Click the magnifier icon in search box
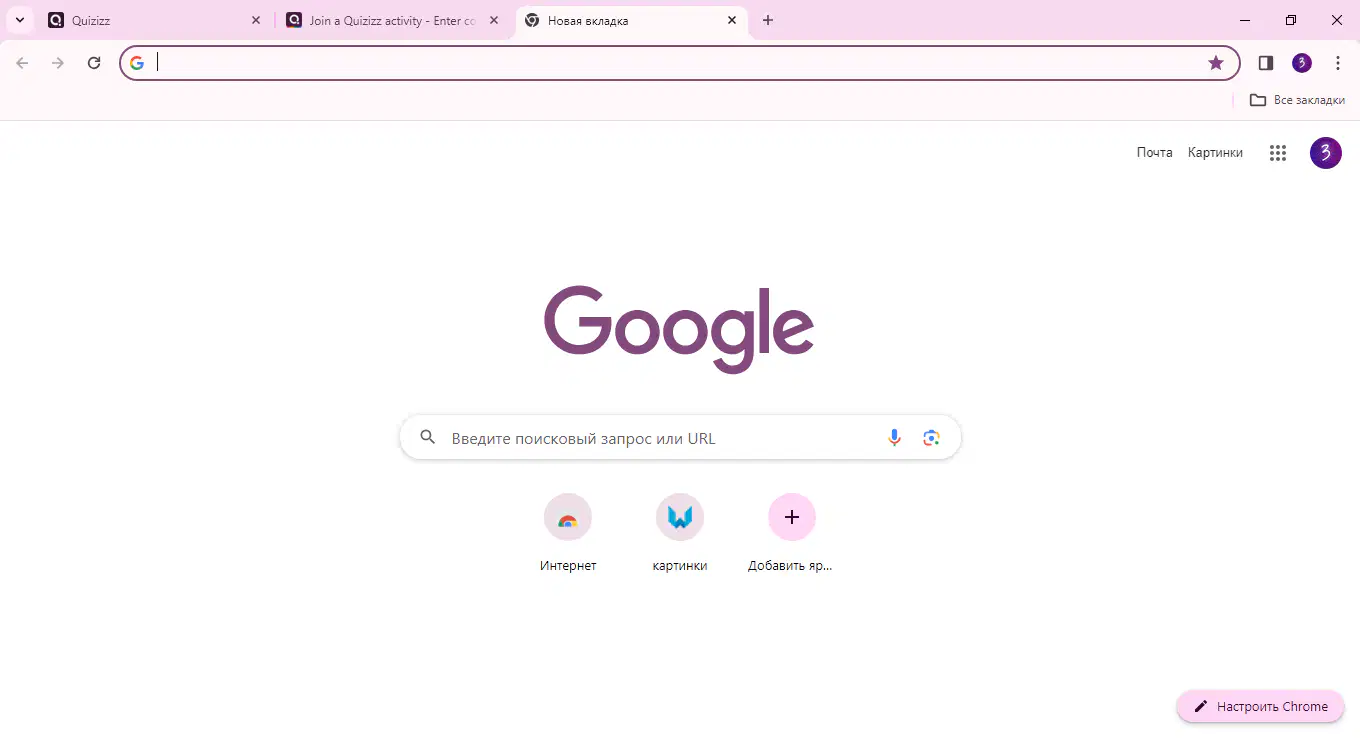The height and width of the screenshot is (738, 1360). [428, 438]
